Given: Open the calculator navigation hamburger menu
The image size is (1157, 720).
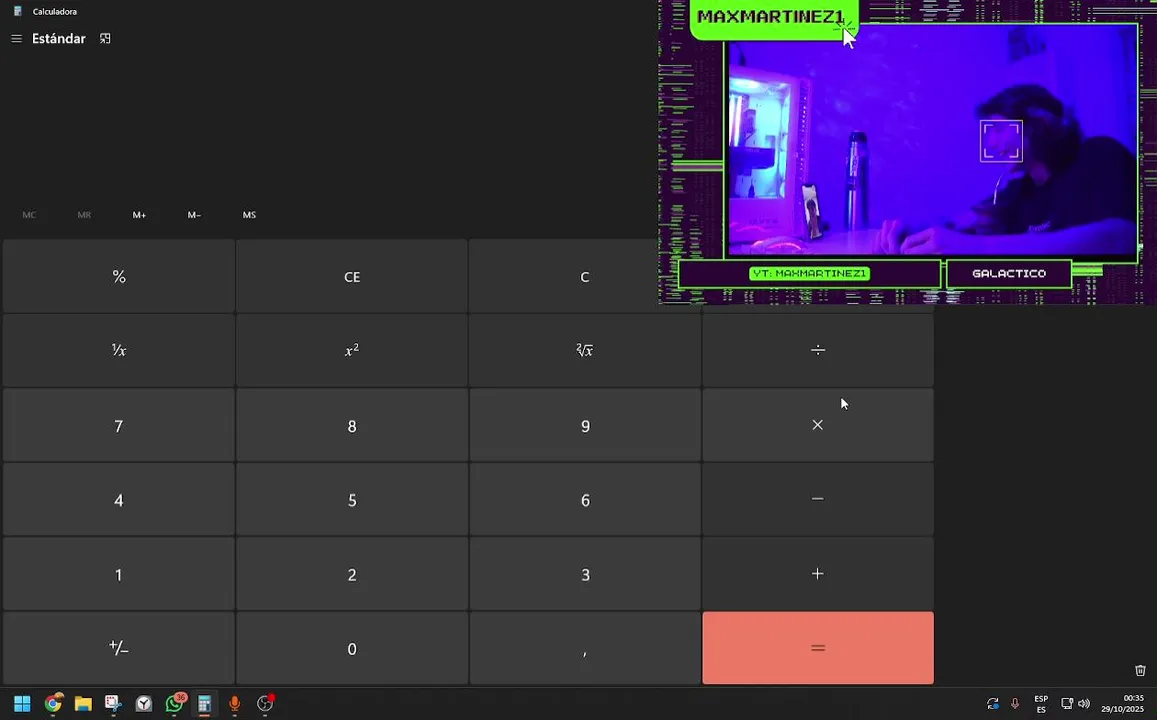Looking at the screenshot, I should [x=16, y=38].
